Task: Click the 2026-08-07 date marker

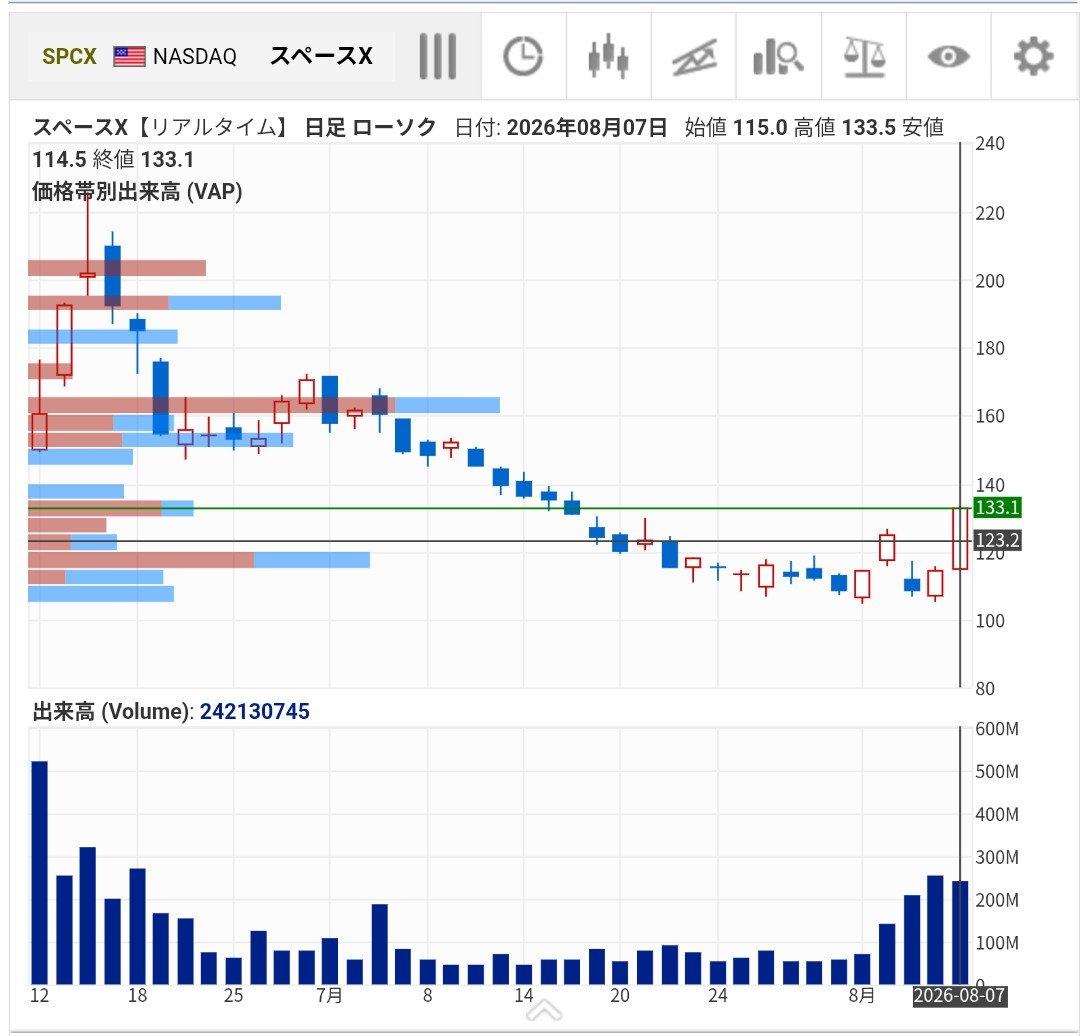Action: point(959,995)
